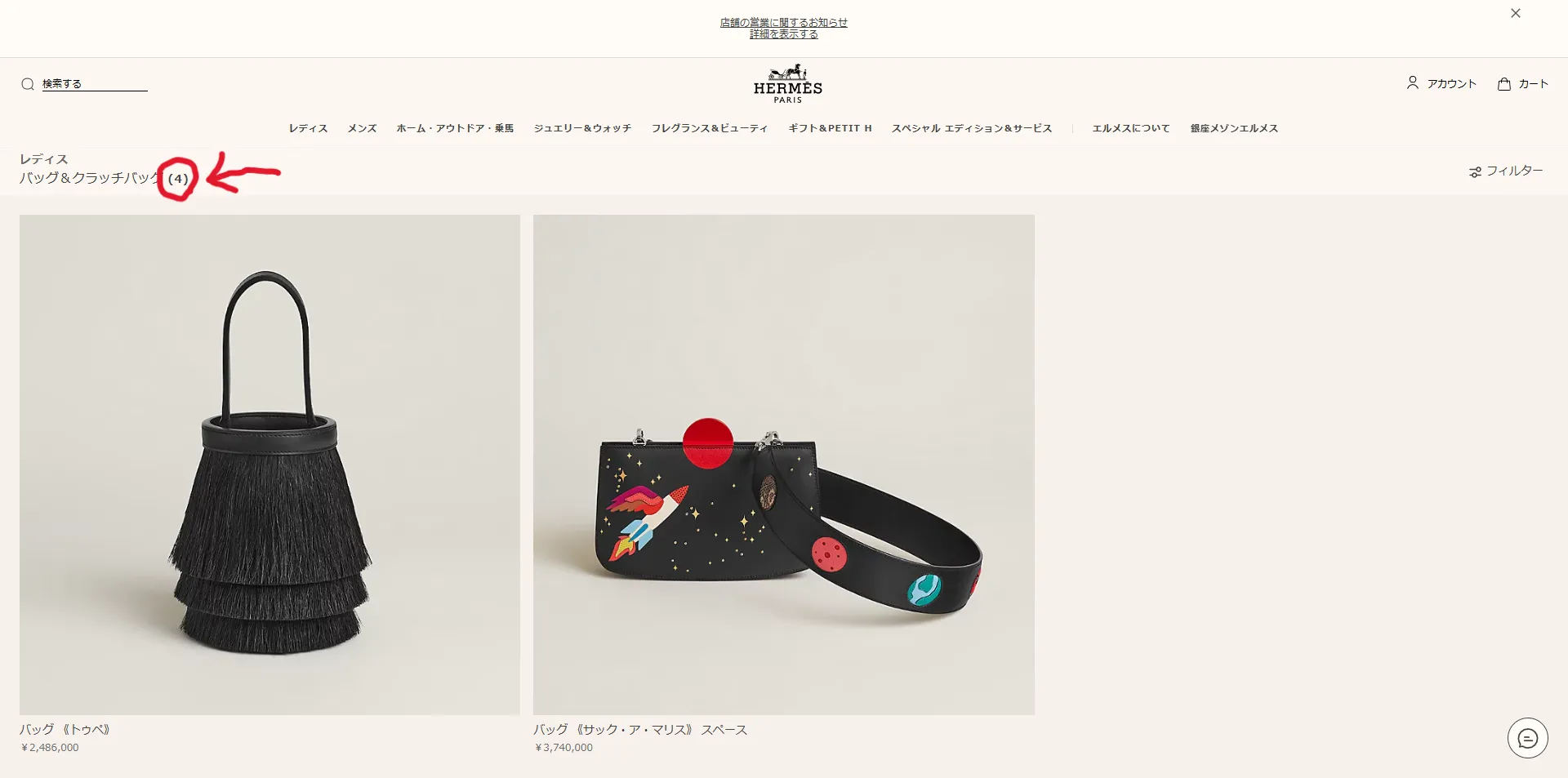This screenshot has height=778, width=1568.
Task: Open the filter sliders icon
Action: (1475, 171)
